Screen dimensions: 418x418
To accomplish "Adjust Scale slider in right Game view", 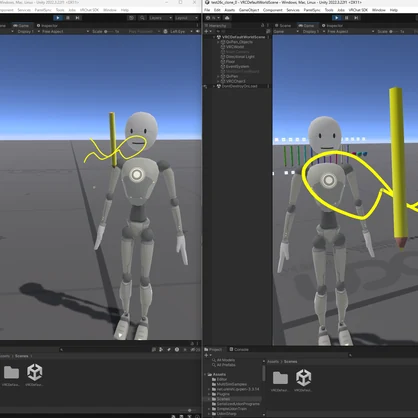I will [395, 31].
